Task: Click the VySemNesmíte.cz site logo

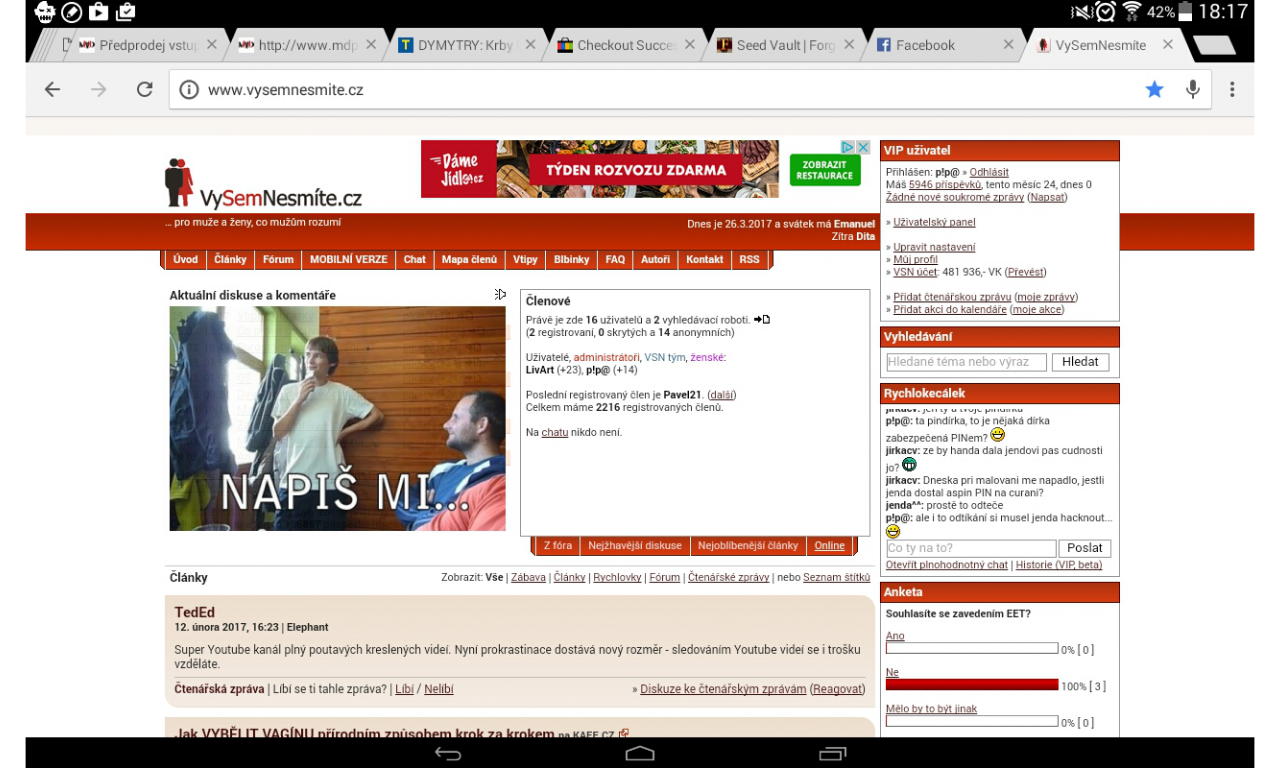Action: [x=264, y=184]
